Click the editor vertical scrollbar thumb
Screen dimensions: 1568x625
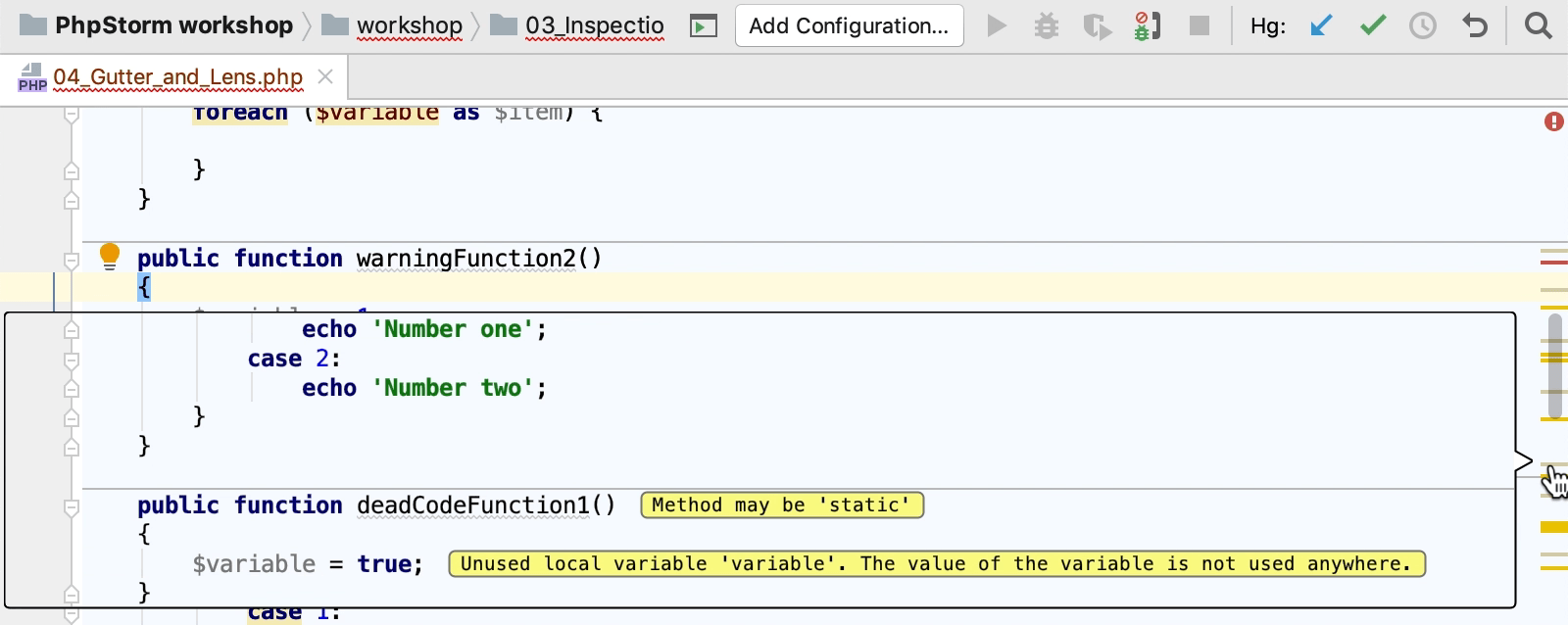[1555, 366]
